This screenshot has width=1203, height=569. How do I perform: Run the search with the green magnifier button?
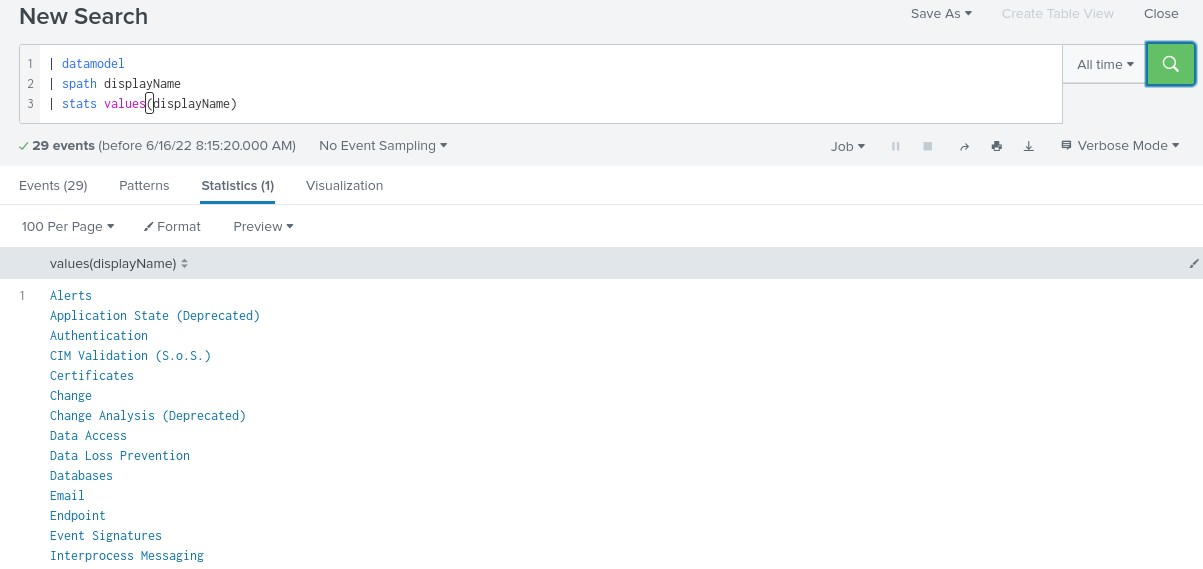tap(1170, 64)
